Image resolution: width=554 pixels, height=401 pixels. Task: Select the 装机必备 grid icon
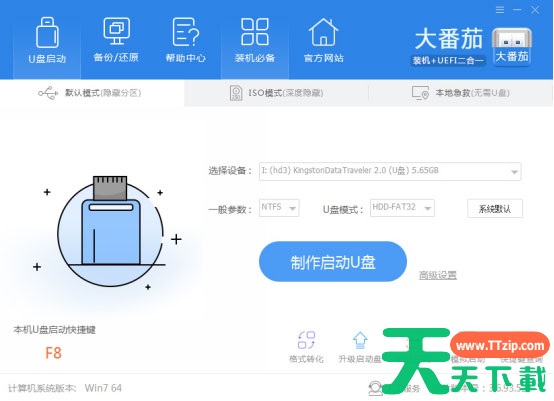(x=255, y=40)
